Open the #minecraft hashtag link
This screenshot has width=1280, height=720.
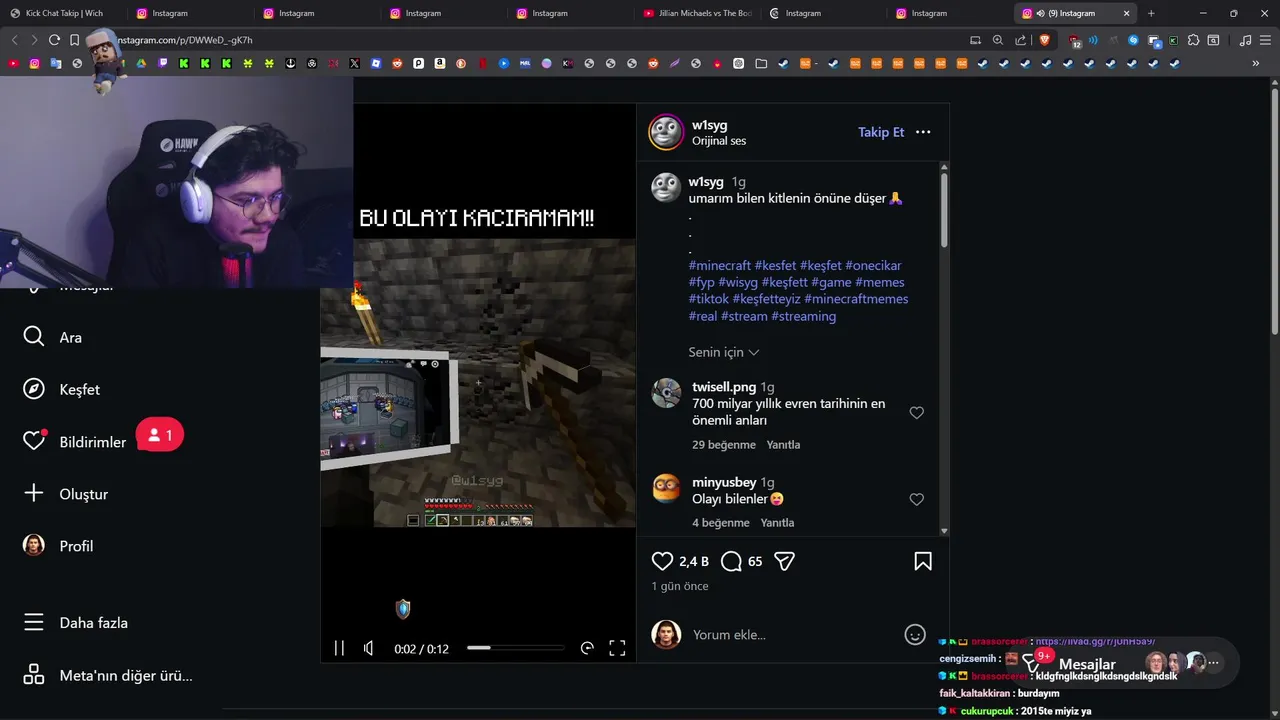coord(720,265)
